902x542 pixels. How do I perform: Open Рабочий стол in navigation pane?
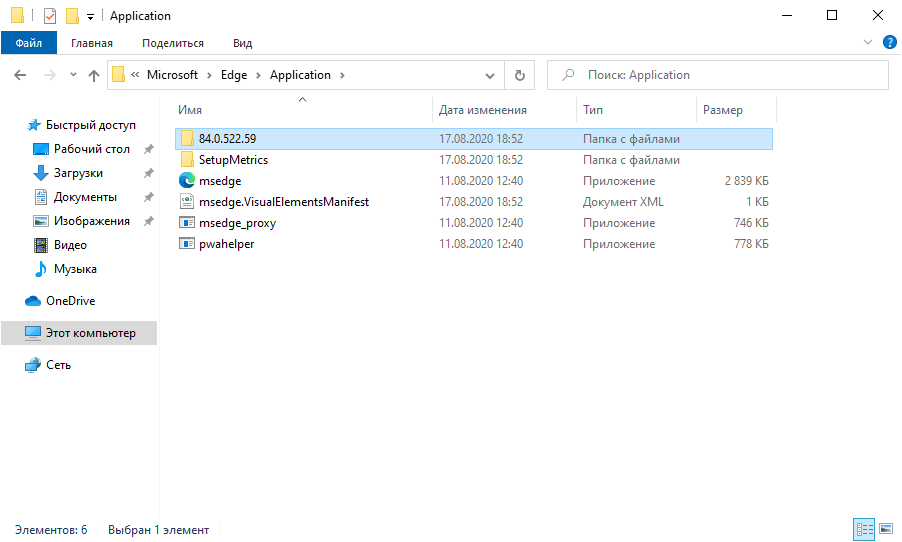tap(92, 149)
